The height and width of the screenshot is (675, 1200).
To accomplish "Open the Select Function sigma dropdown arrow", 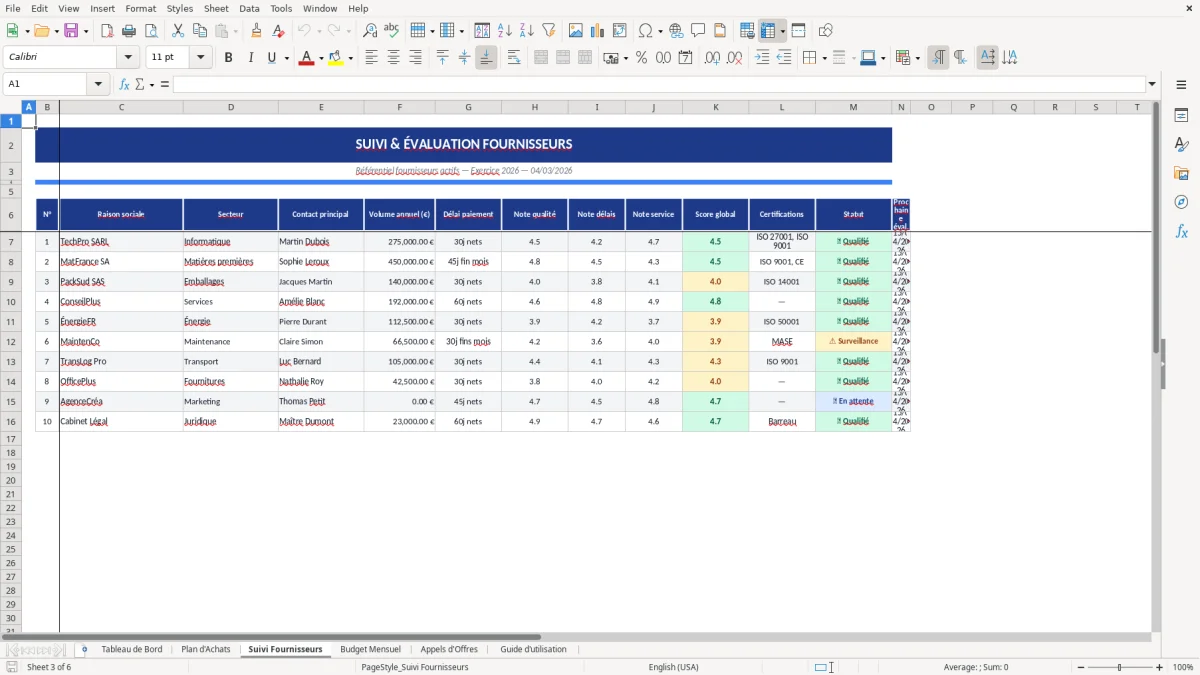I will tap(152, 84).
